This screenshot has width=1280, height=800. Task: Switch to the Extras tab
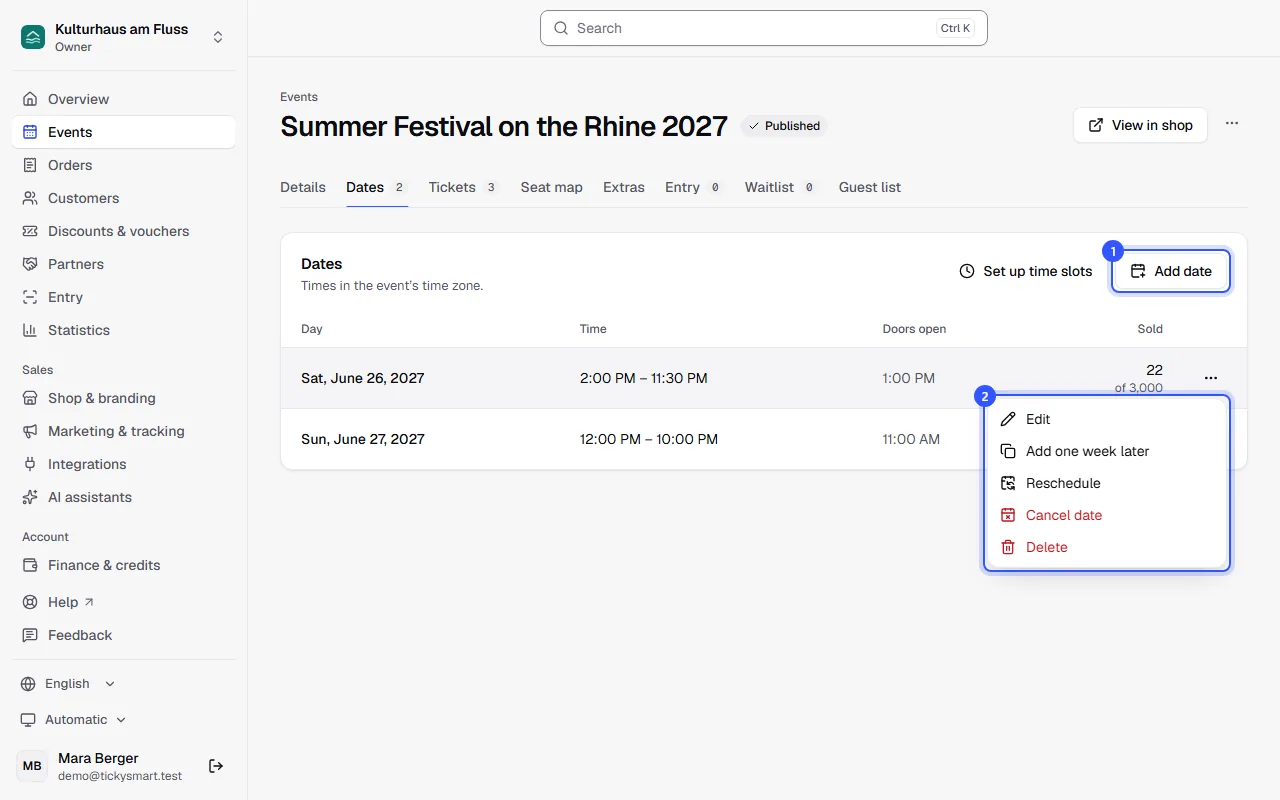pos(624,187)
